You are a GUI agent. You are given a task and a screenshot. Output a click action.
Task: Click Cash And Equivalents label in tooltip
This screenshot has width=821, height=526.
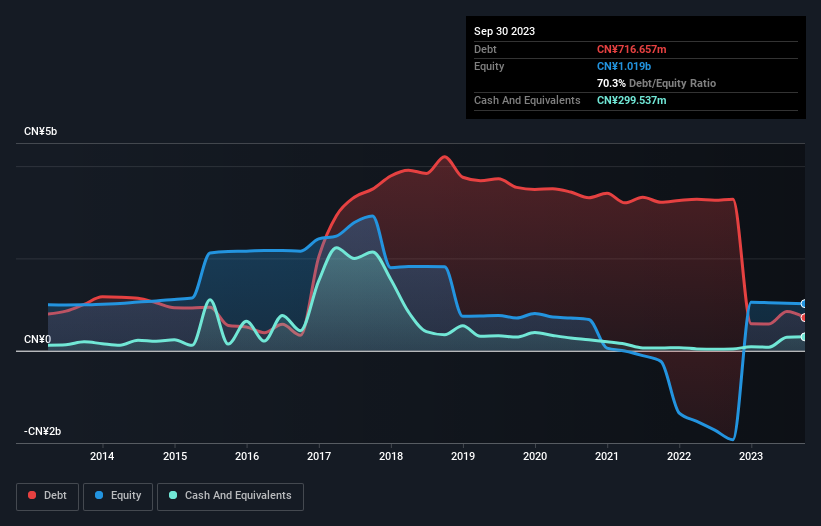tap(527, 100)
